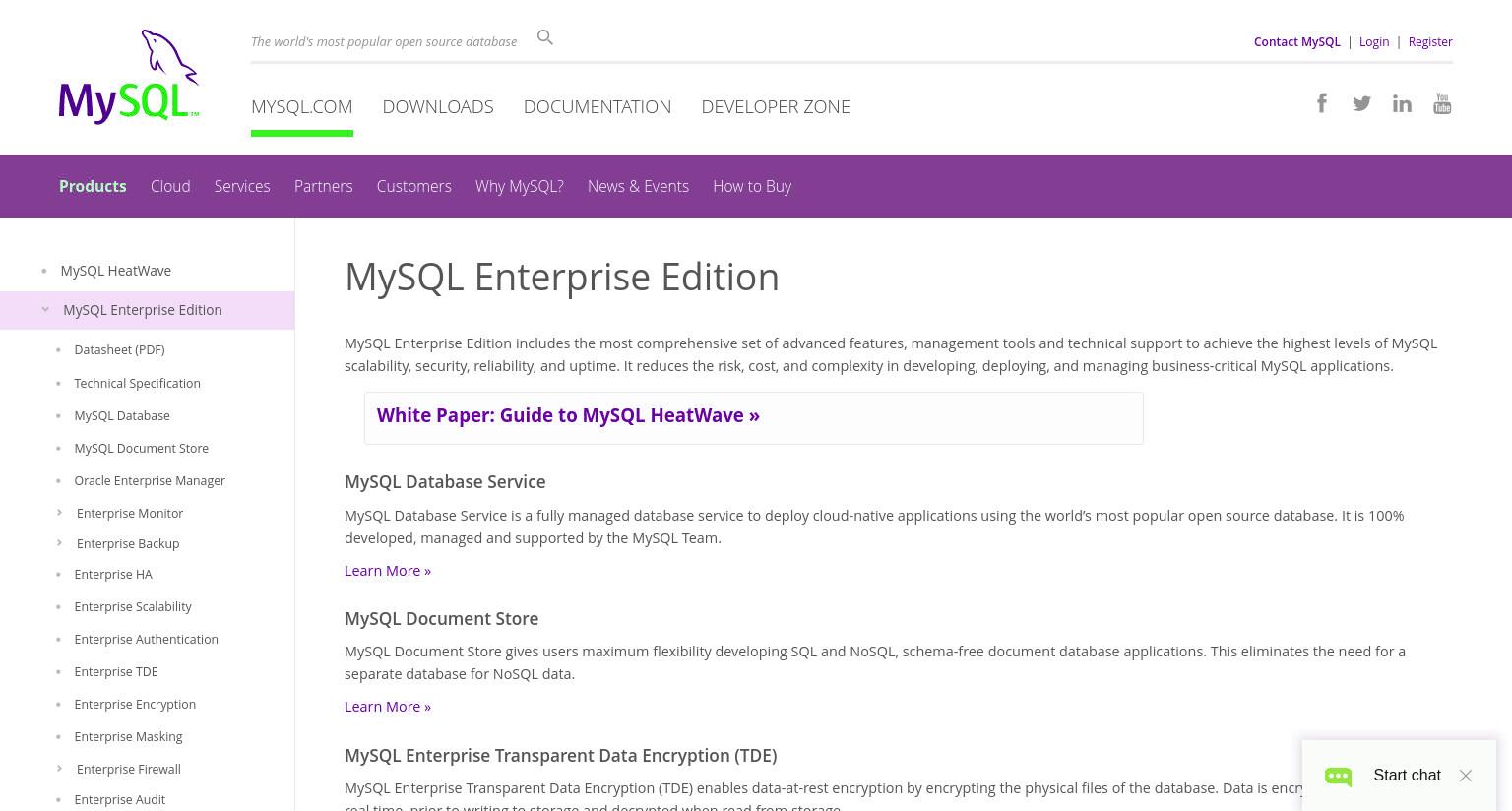
Task: Open the Services menu item
Action: coord(242,186)
